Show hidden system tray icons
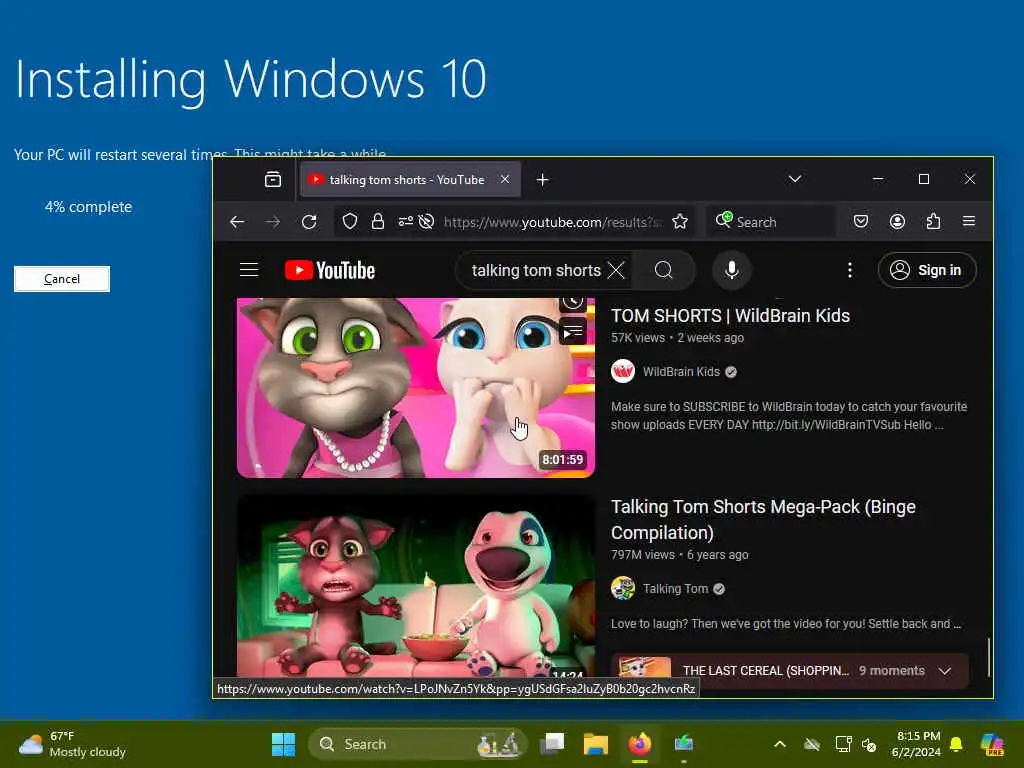The width and height of the screenshot is (1024, 768). [x=780, y=744]
